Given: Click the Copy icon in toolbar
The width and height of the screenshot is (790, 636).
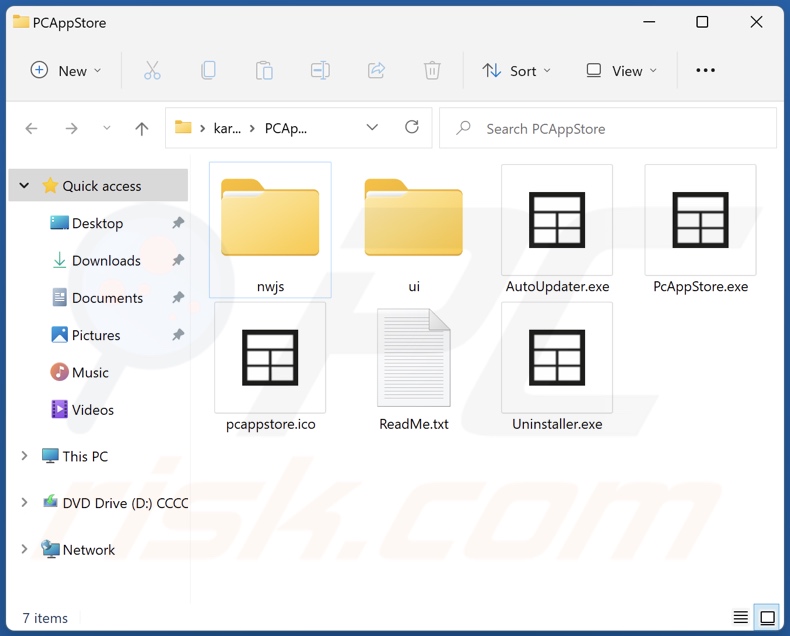Looking at the screenshot, I should pyautogui.click(x=208, y=71).
